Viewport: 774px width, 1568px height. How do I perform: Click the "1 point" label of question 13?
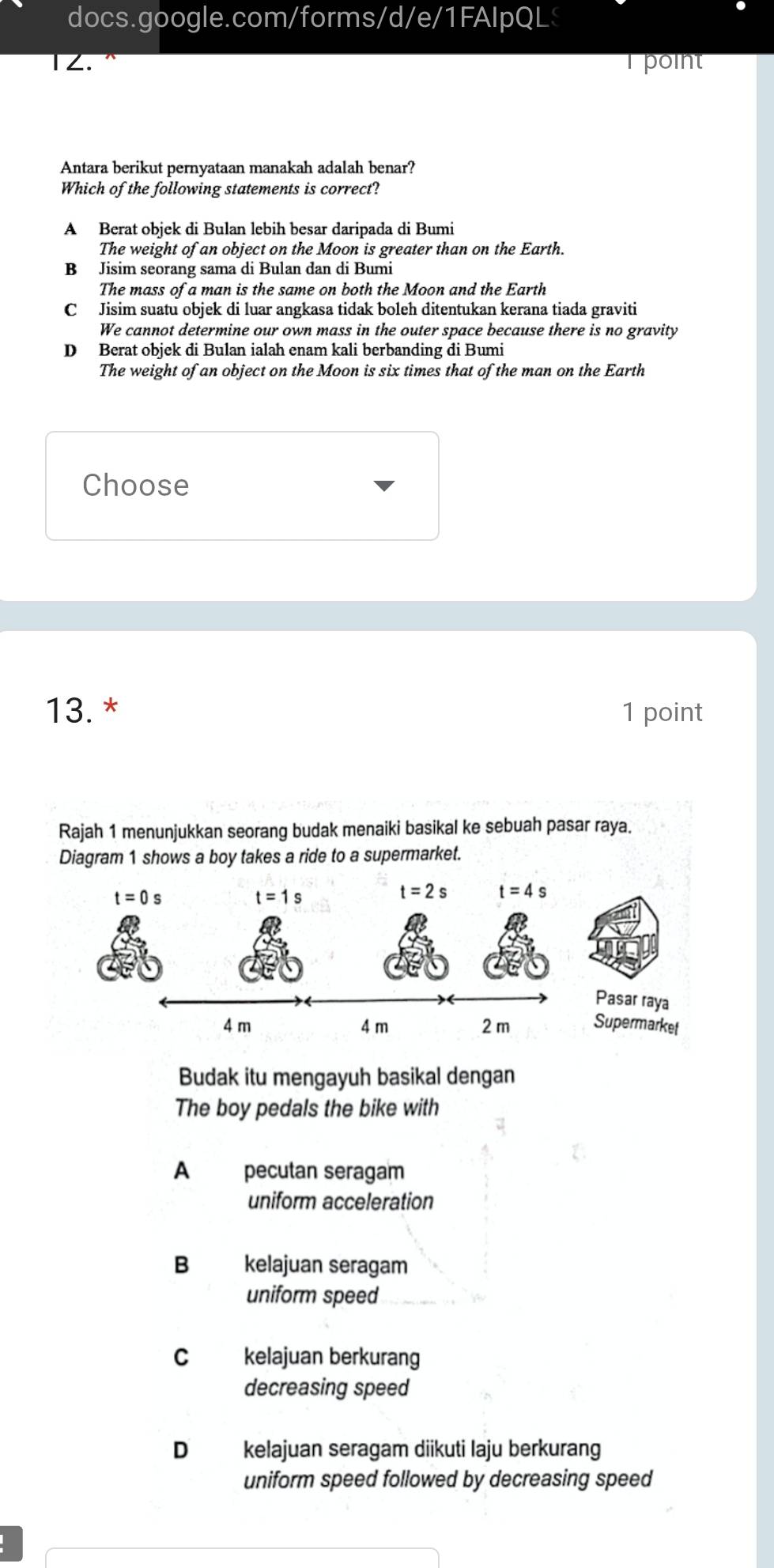662,712
